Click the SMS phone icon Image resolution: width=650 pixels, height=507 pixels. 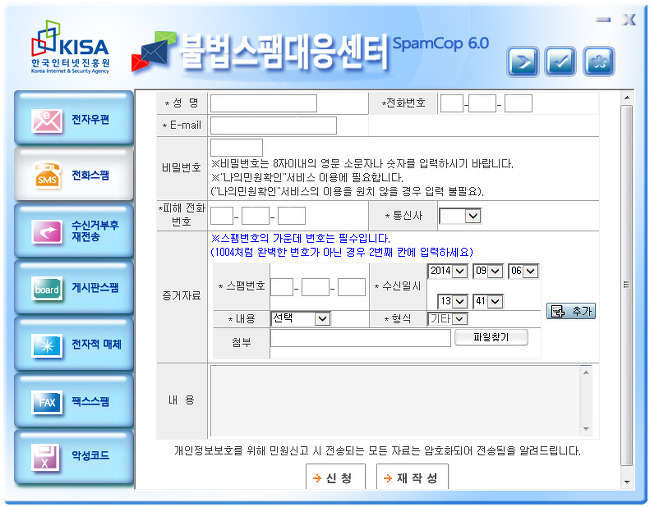(47, 176)
